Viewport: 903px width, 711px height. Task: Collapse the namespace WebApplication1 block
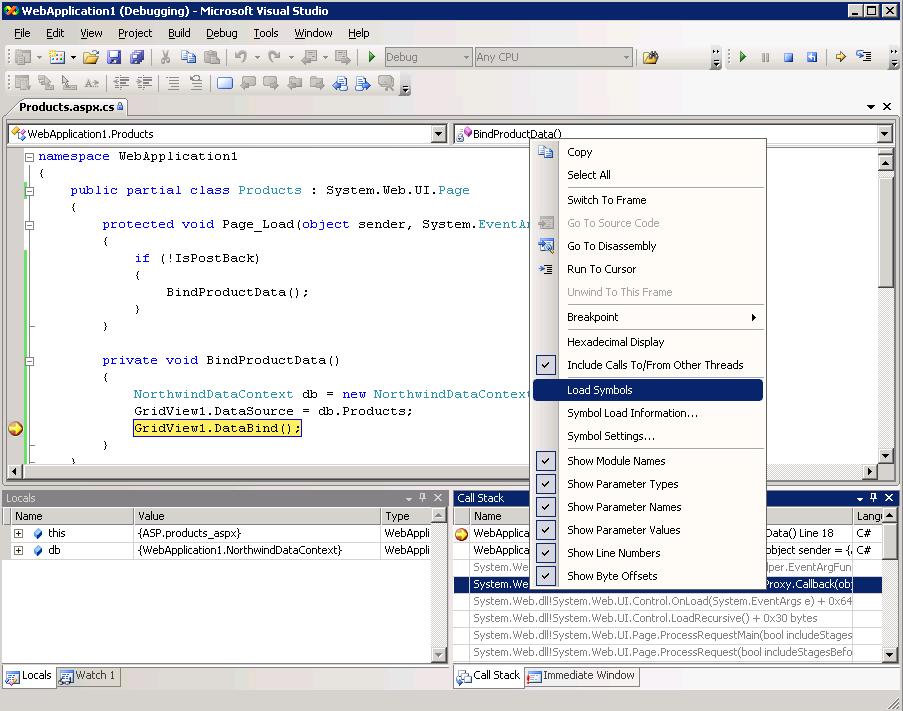29,157
